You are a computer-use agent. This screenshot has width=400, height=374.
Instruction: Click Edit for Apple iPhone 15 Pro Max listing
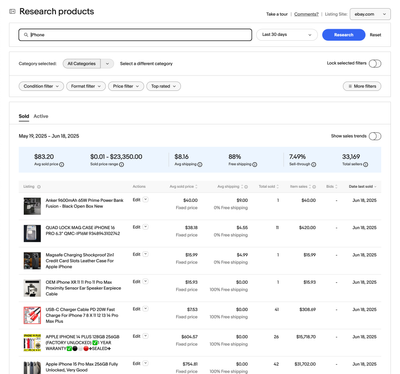[136, 364]
